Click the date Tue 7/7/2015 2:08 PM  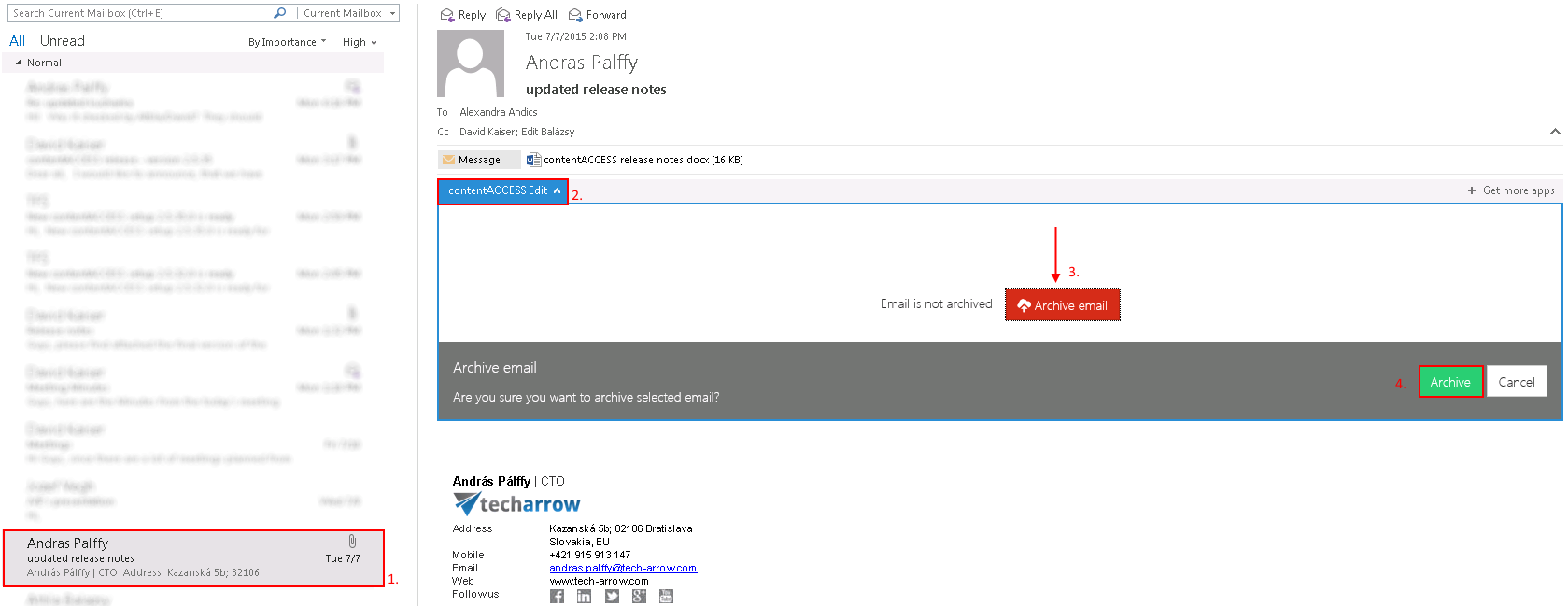pos(576,36)
